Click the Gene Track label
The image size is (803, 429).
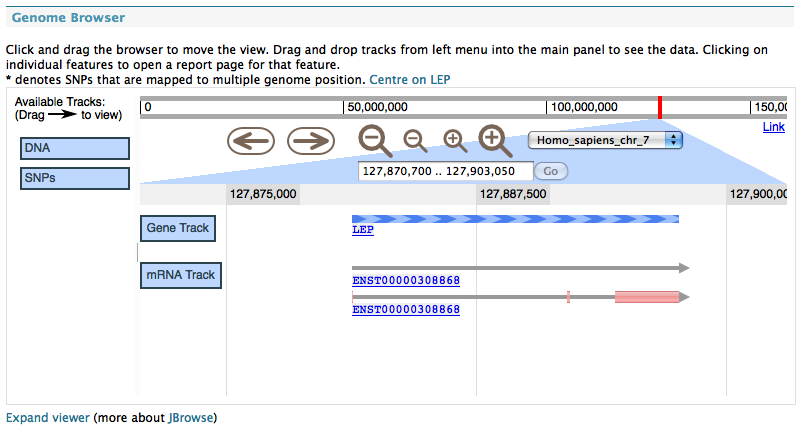[178, 228]
